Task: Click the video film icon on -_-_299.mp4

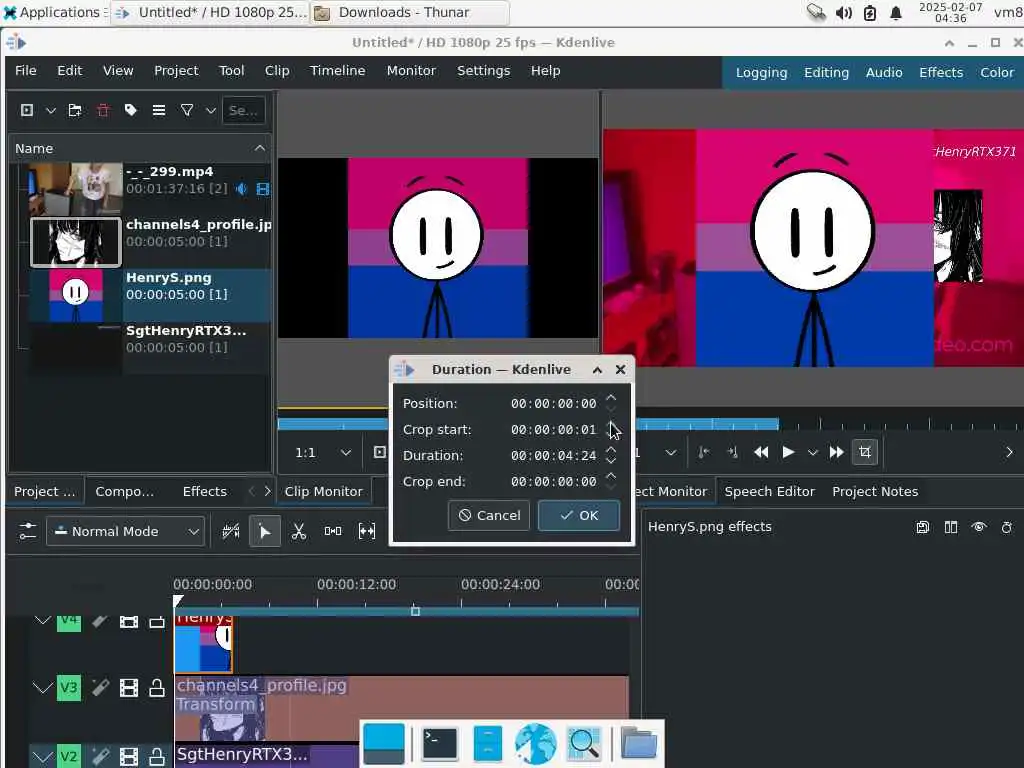Action: click(263, 189)
